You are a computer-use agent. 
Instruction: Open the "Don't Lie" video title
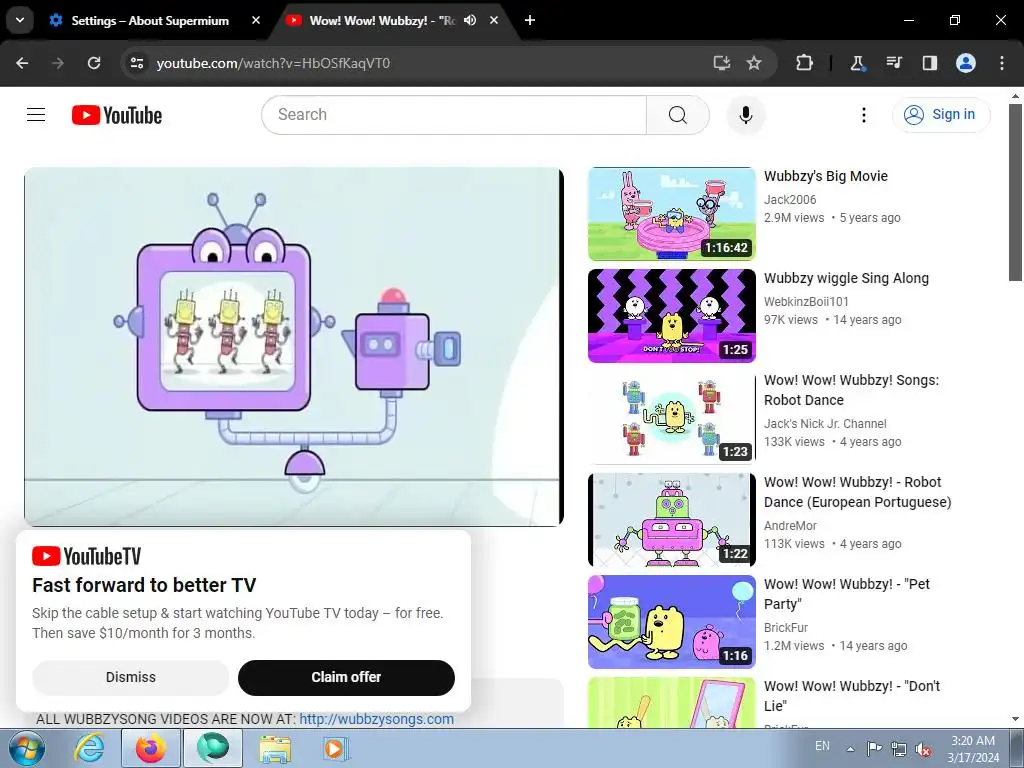pyautogui.click(x=852, y=696)
